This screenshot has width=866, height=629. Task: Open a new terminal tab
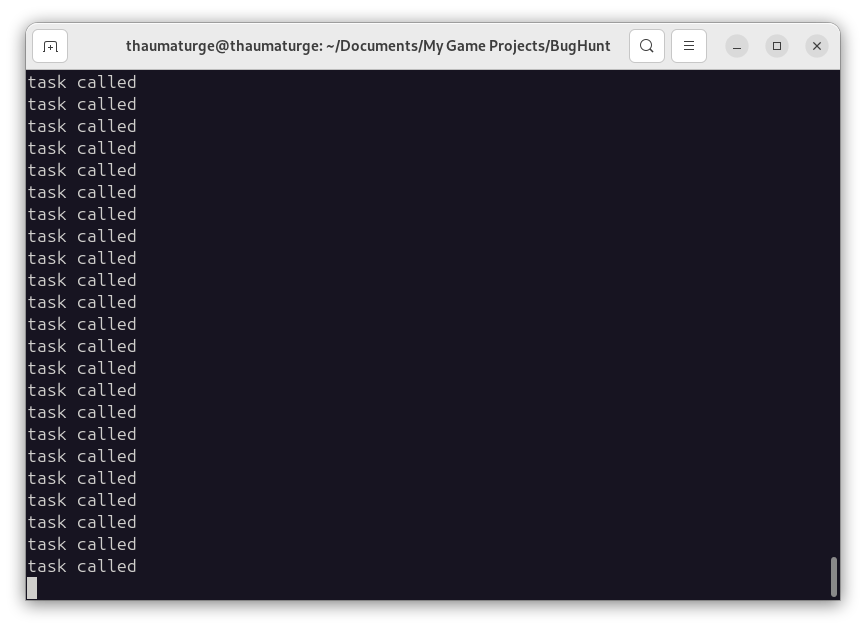[x=50, y=46]
